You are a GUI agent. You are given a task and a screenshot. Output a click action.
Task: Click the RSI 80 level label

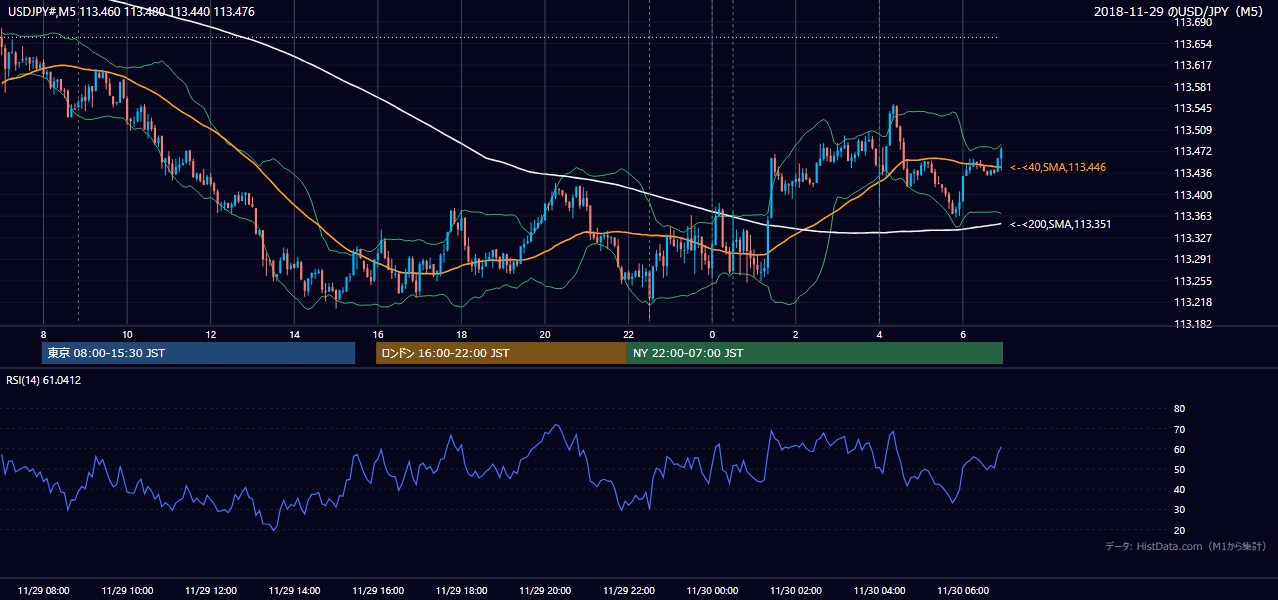coord(1179,409)
